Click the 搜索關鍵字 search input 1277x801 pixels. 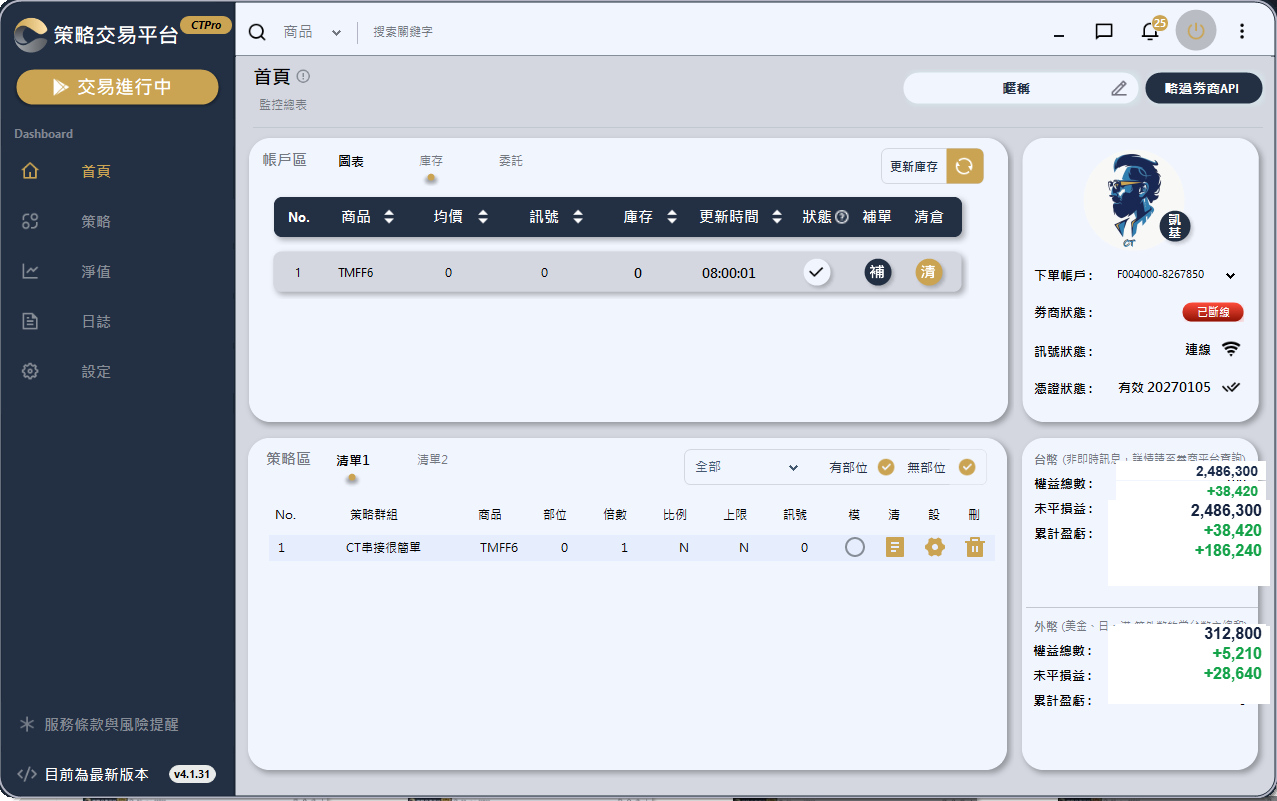pos(403,32)
